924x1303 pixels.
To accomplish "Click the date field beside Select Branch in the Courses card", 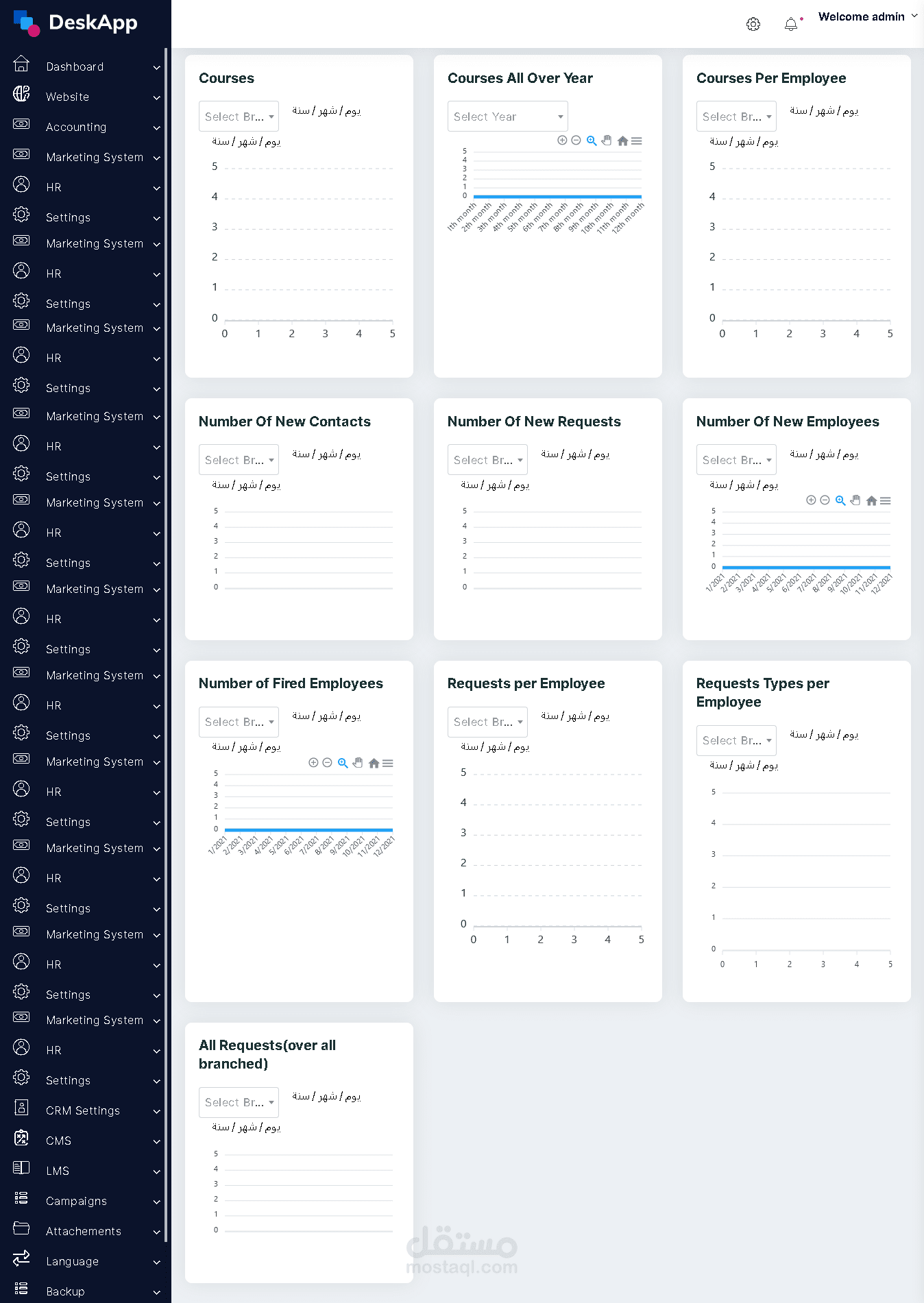I will coord(326,111).
